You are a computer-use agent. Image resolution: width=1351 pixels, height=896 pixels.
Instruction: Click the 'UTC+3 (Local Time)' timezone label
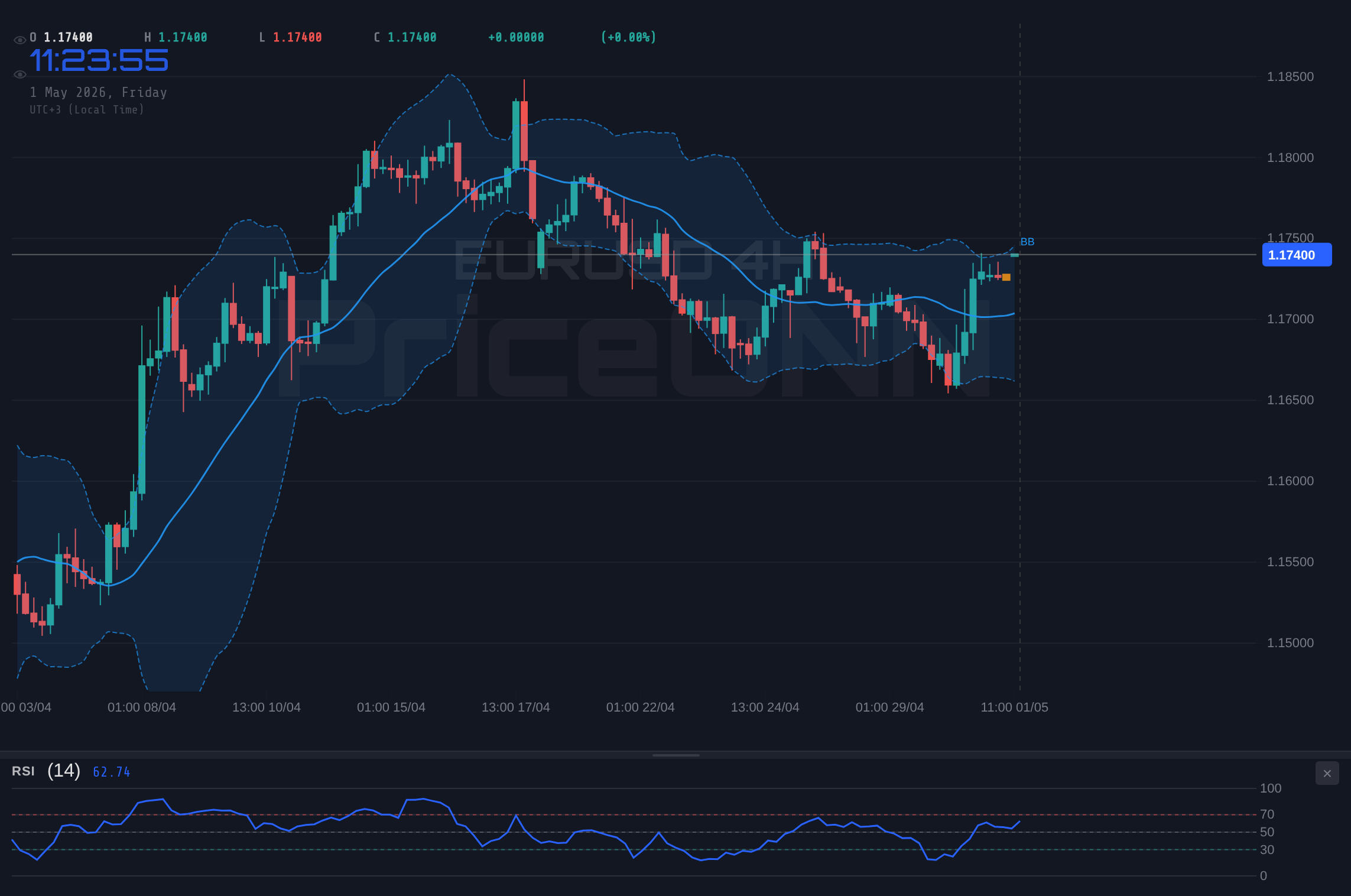click(87, 110)
